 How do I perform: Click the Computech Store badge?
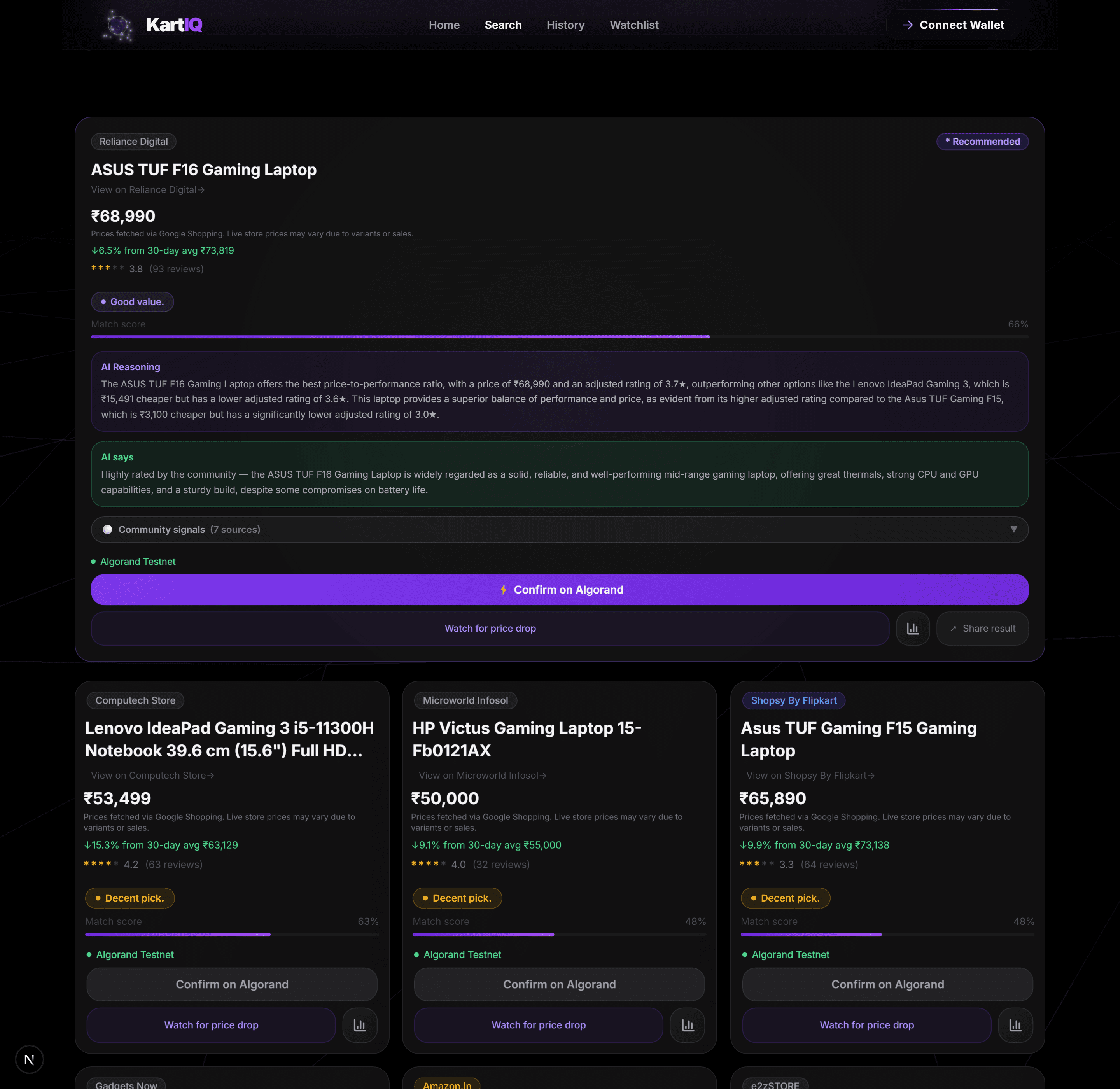point(135,700)
